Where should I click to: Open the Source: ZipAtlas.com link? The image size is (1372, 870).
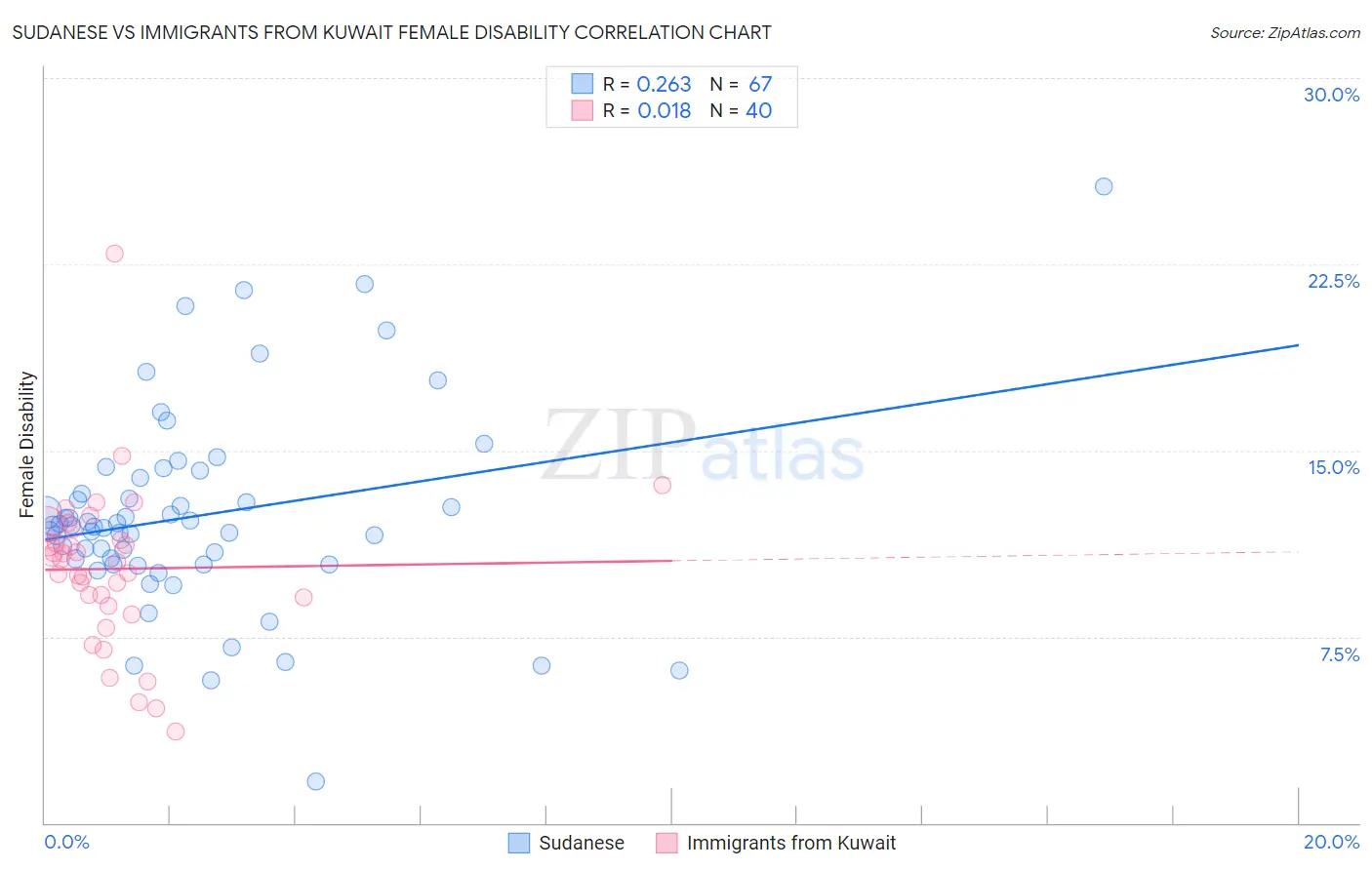click(x=1285, y=32)
